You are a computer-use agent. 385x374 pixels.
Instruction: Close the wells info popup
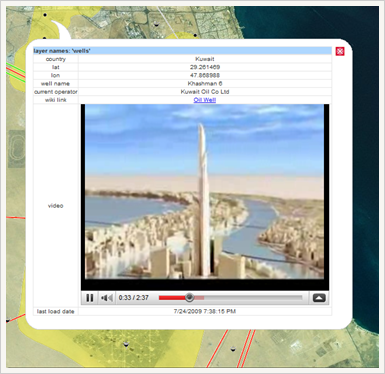[x=340, y=51]
